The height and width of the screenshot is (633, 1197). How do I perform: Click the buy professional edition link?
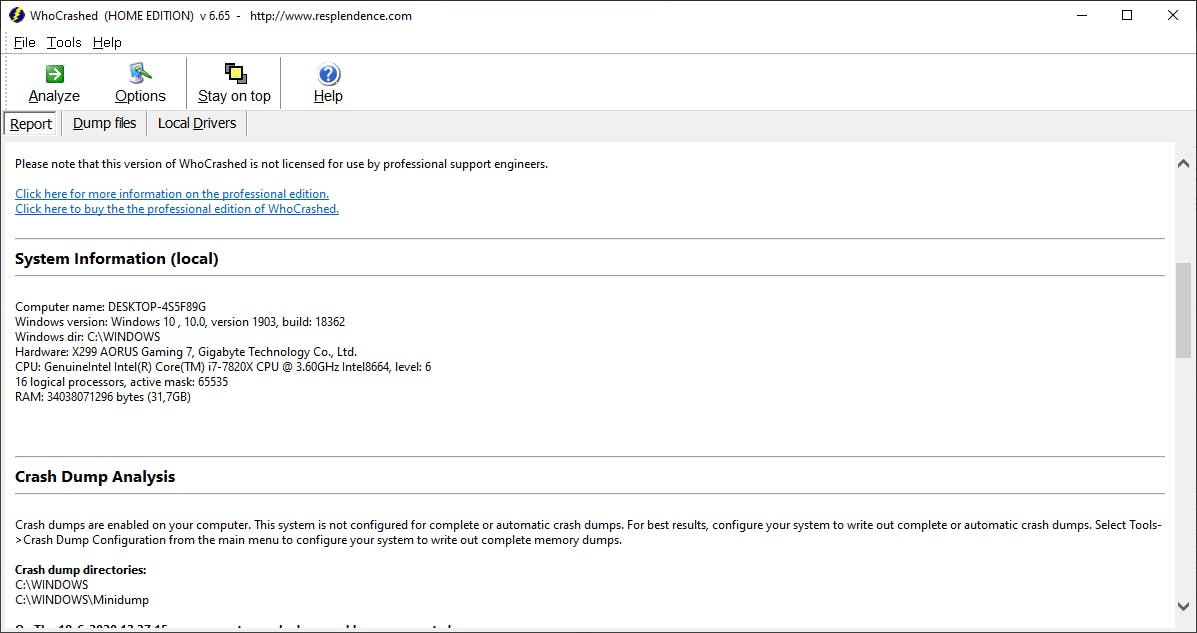[x=176, y=208]
